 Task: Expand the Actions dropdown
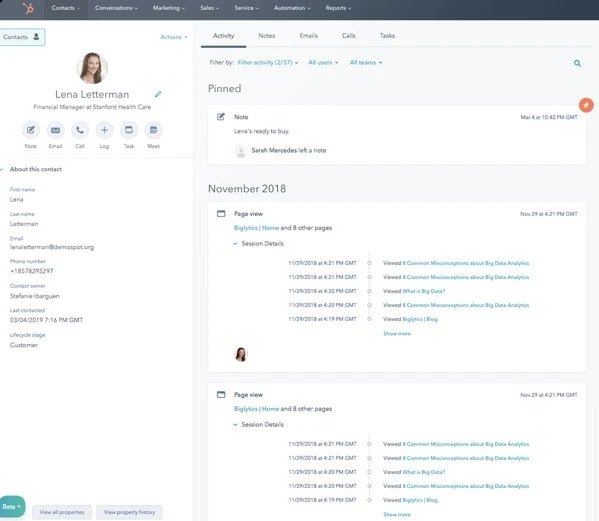click(x=174, y=37)
